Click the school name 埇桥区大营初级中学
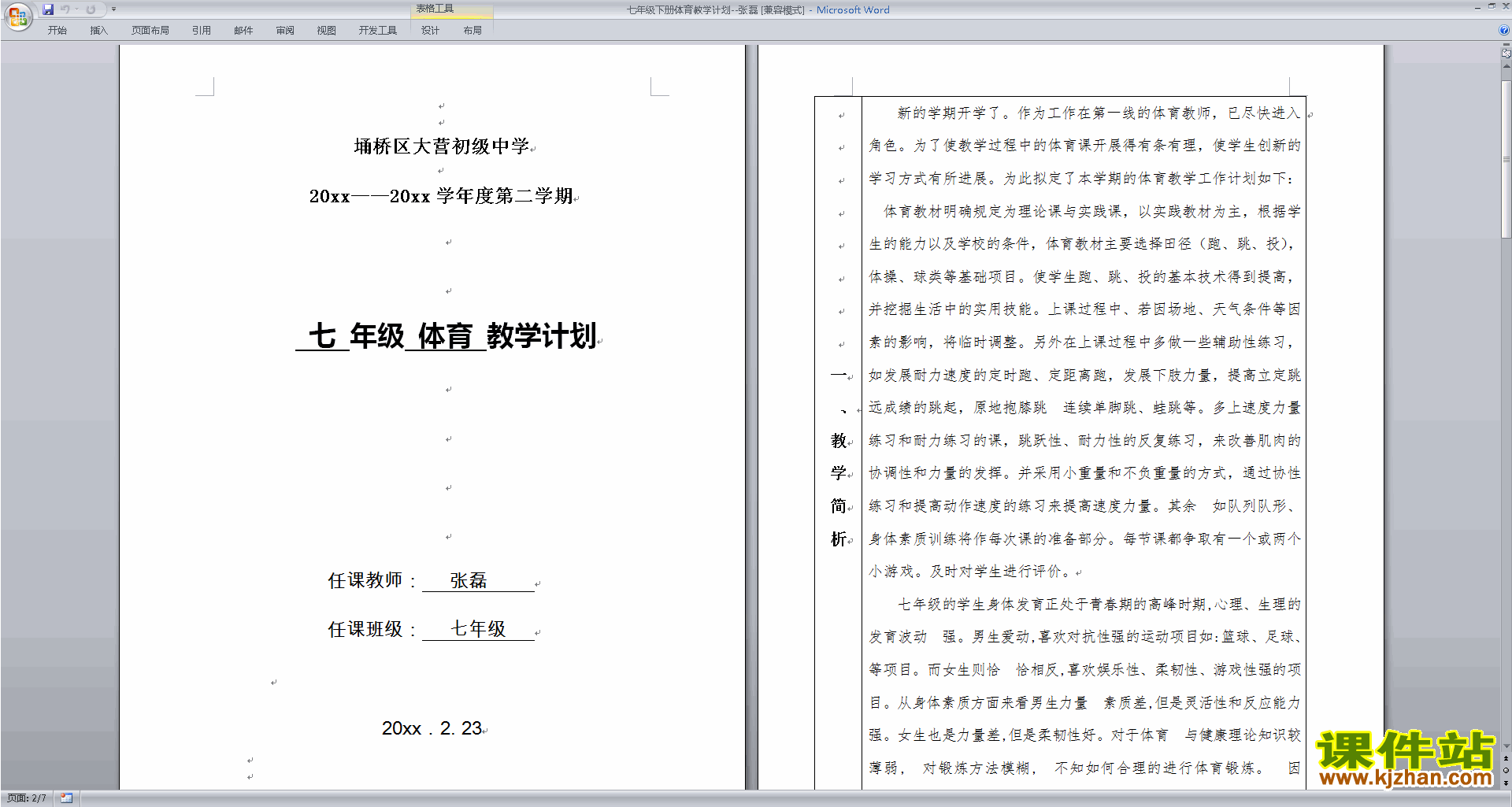Viewport: 1512px width, 807px height. pyautogui.click(x=442, y=146)
